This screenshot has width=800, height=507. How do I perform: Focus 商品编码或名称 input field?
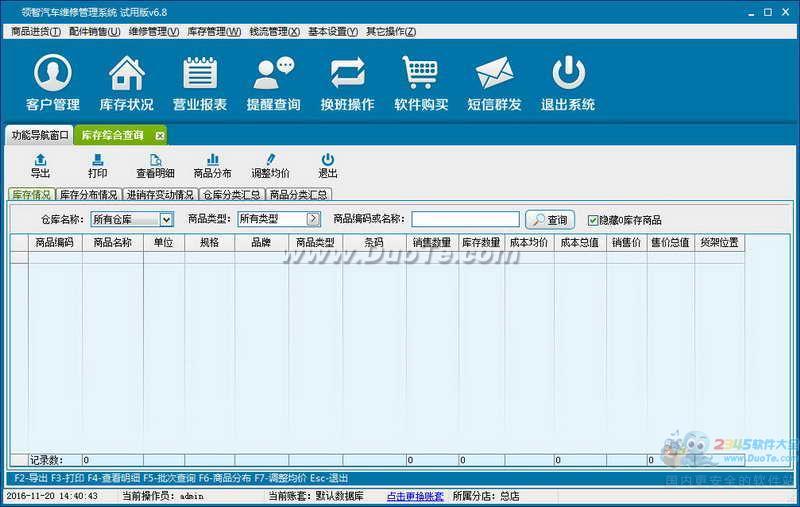click(465, 219)
